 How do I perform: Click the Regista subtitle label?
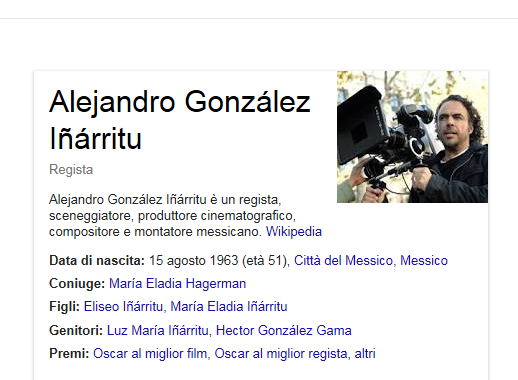tap(71, 170)
